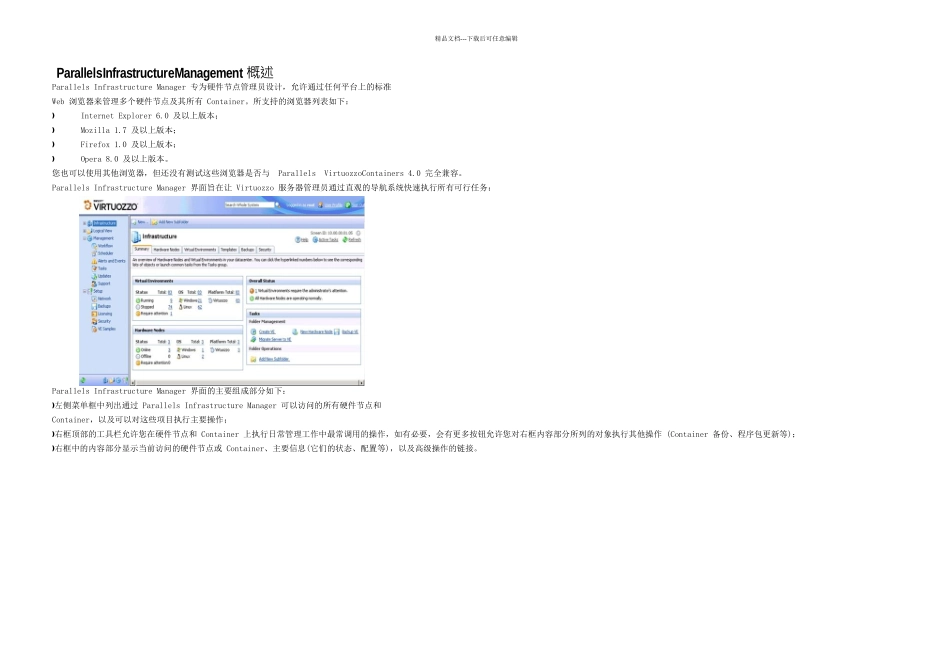Select Management in the sidebar tree
Viewport: 950px width, 672px height.
tap(103, 238)
